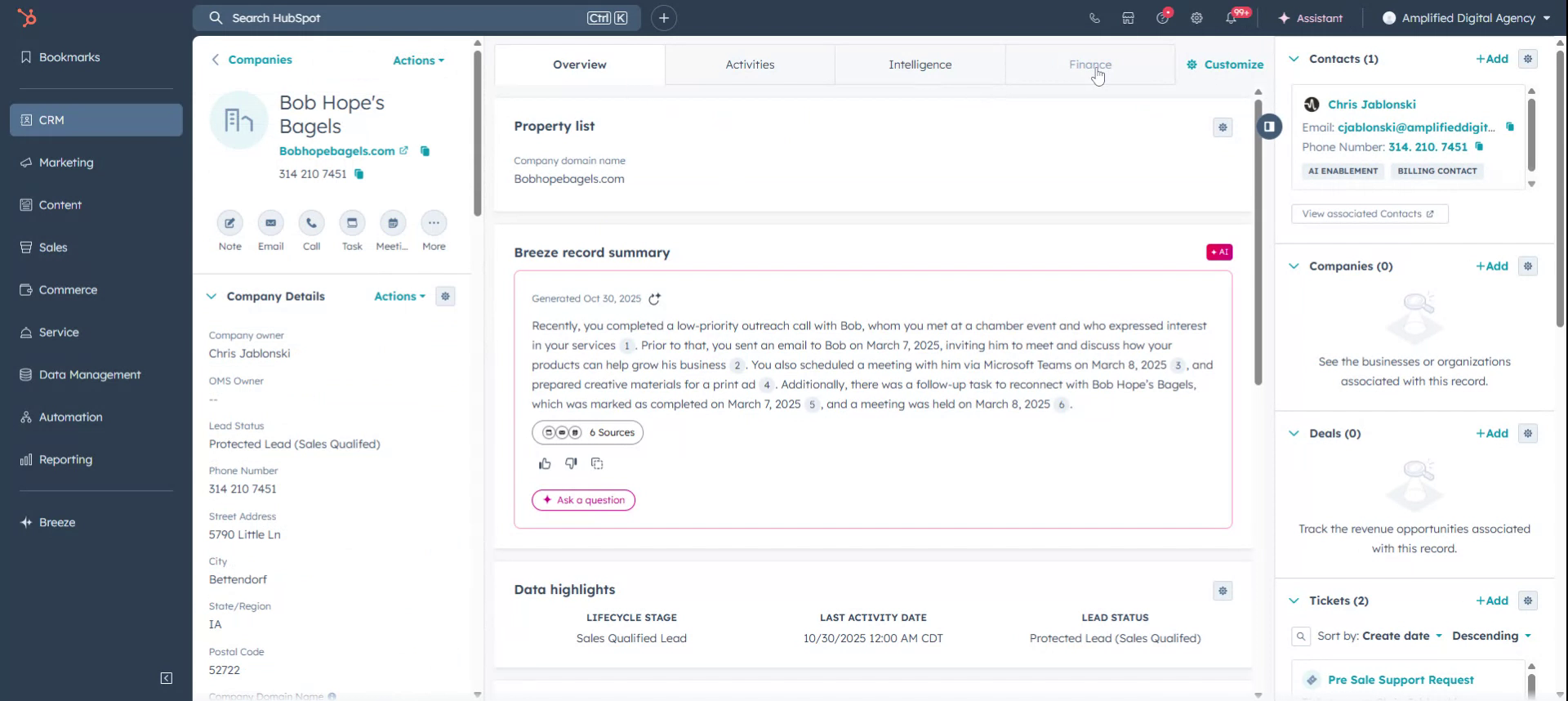Open Company Details section settings gear

[x=445, y=297]
